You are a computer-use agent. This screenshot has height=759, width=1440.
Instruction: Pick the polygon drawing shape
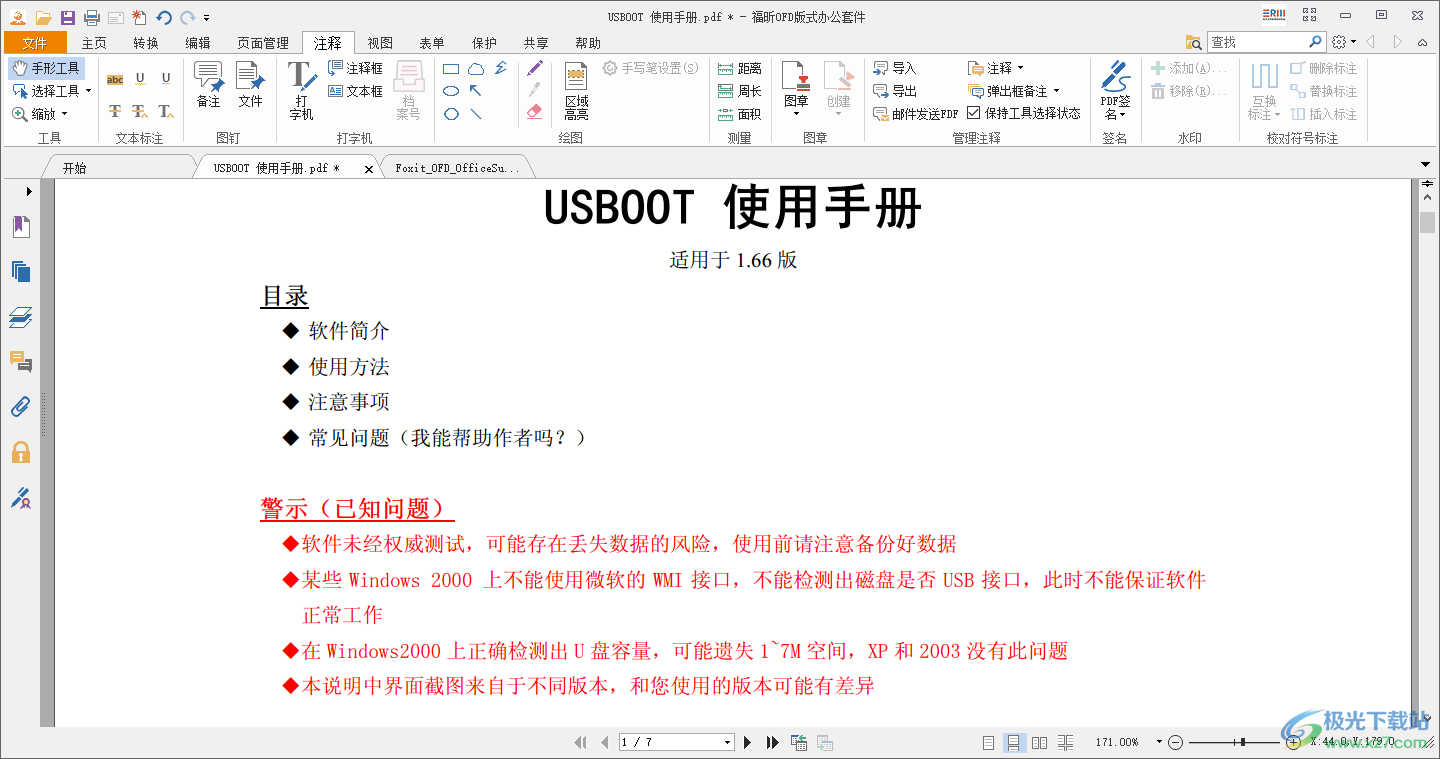click(451, 113)
